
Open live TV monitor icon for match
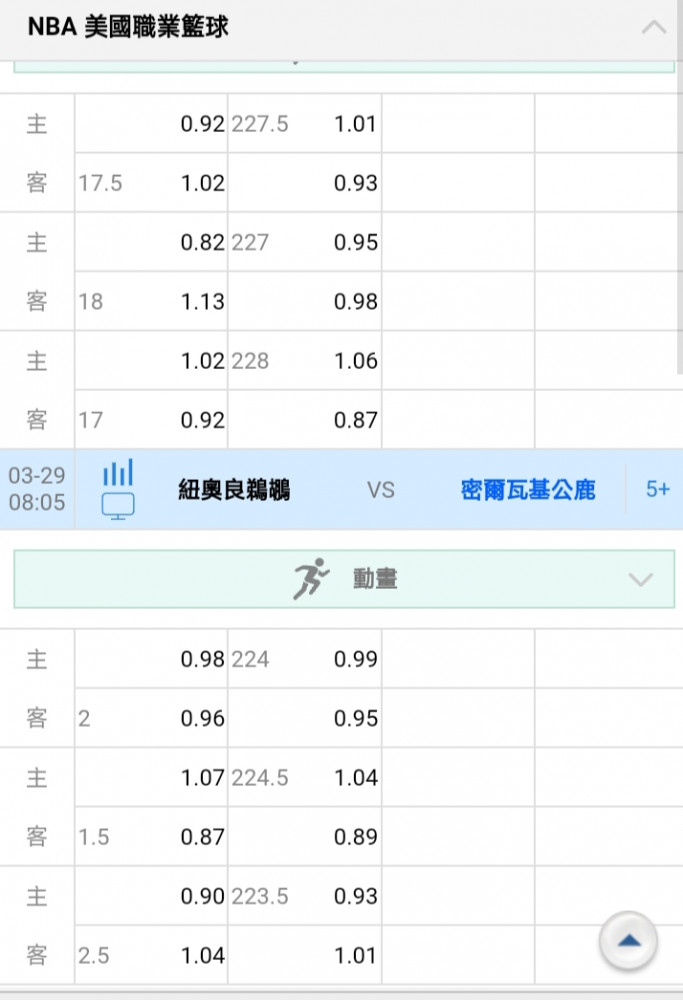118,506
